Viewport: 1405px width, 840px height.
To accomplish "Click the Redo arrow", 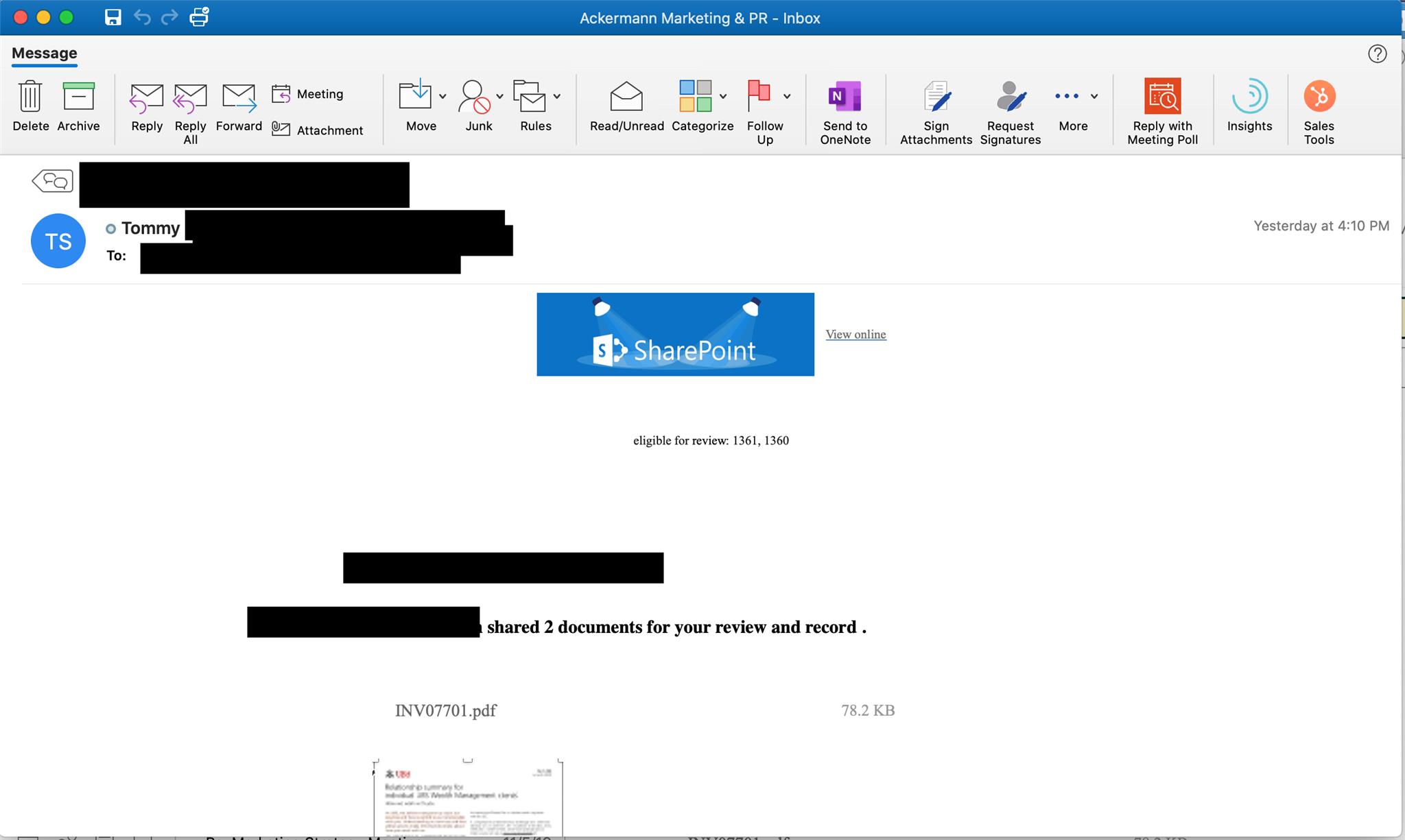I will (x=169, y=17).
